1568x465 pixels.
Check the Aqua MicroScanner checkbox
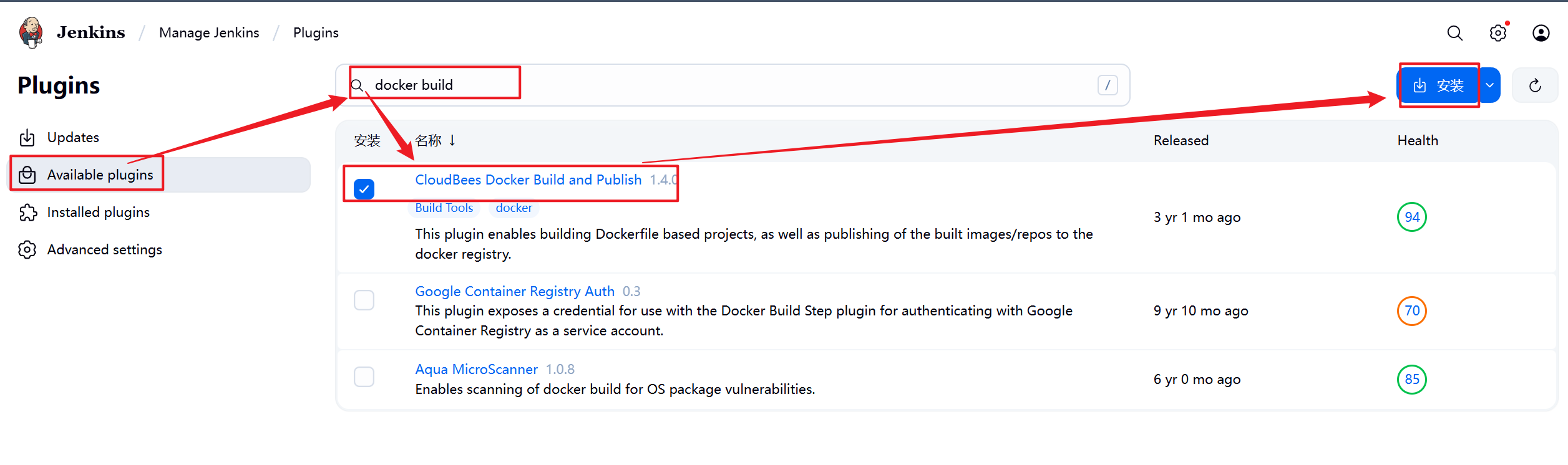(364, 377)
